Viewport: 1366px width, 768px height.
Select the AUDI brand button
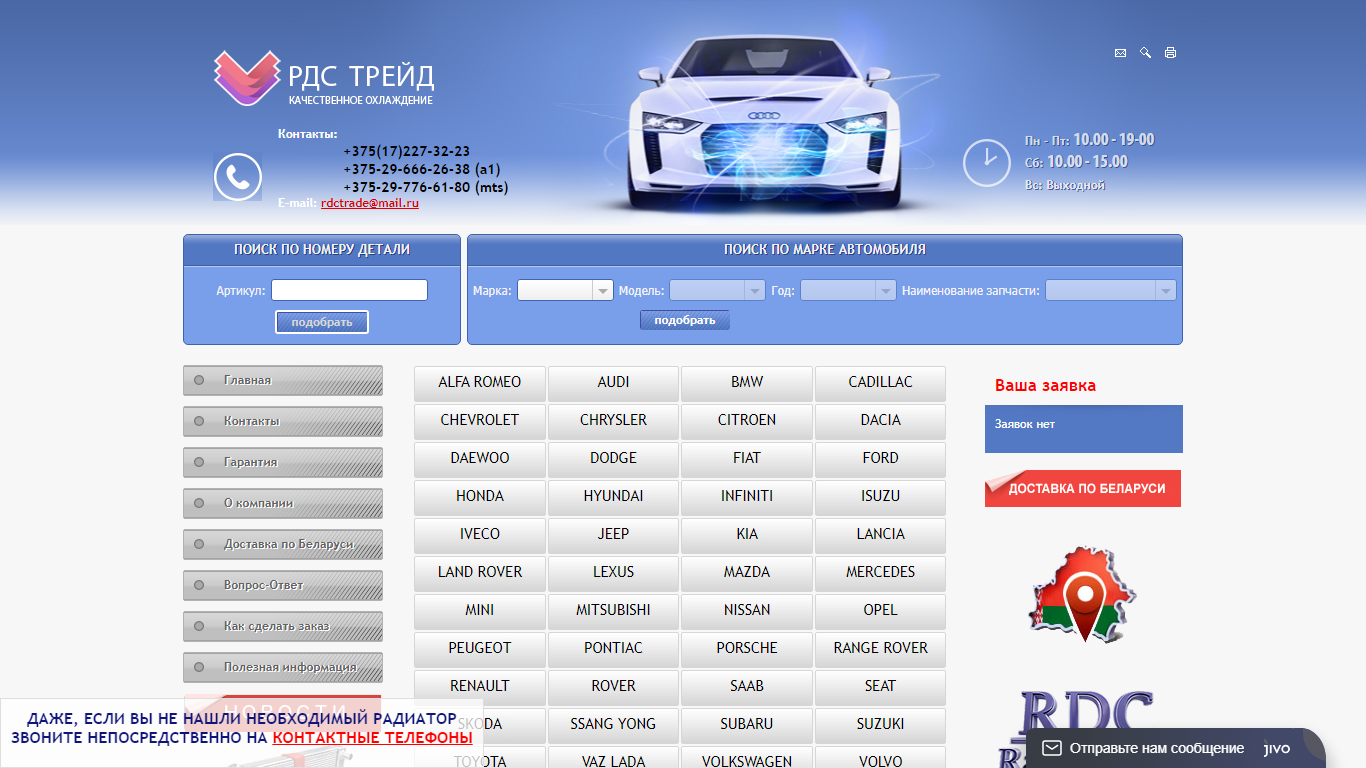click(613, 383)
